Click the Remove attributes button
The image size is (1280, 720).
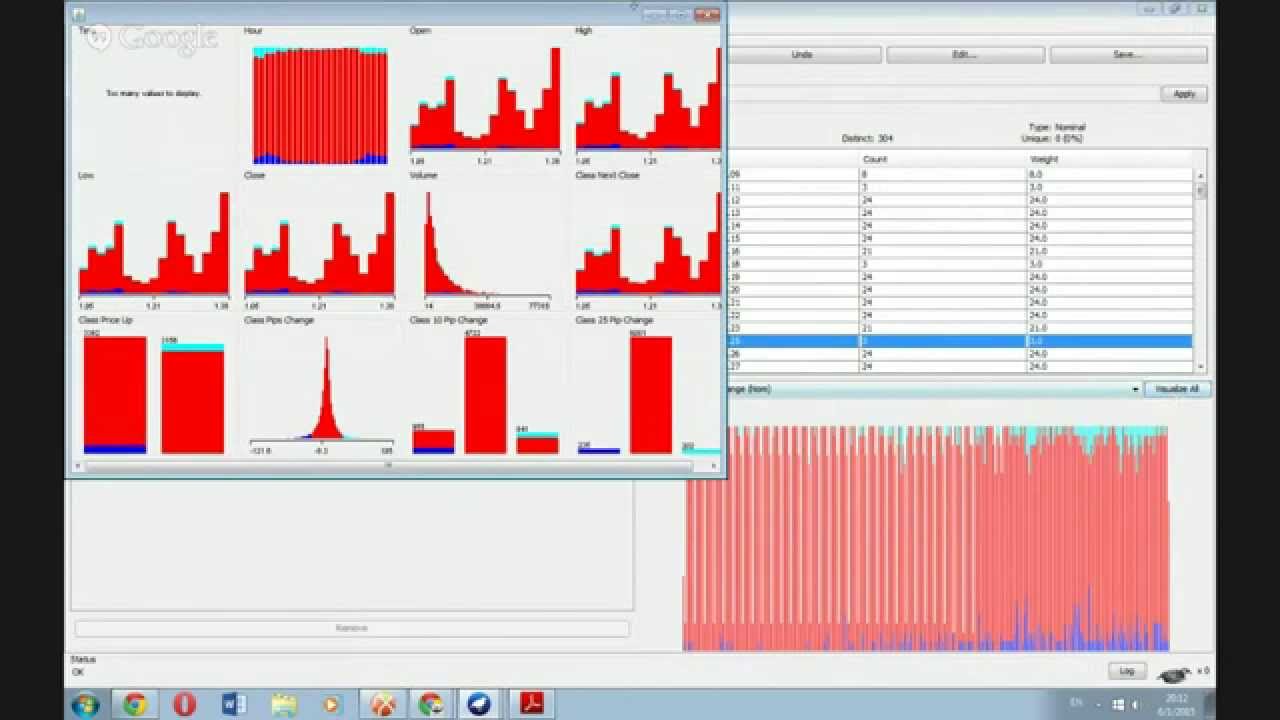click(352, 628)
